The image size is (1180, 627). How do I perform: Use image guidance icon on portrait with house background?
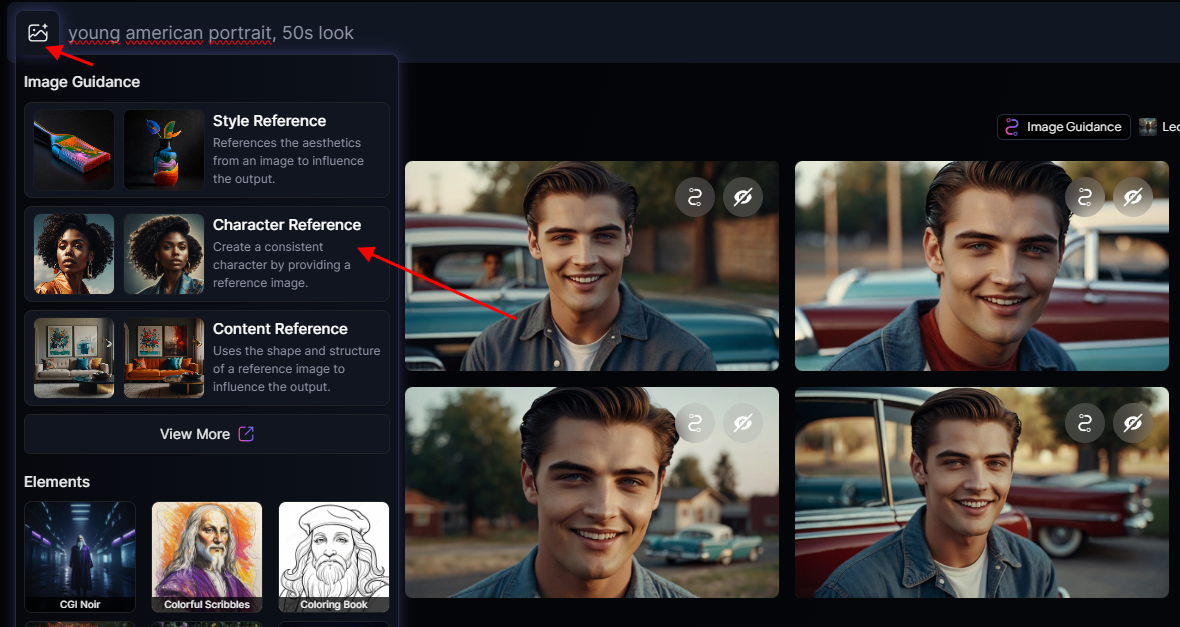point(695,424)
